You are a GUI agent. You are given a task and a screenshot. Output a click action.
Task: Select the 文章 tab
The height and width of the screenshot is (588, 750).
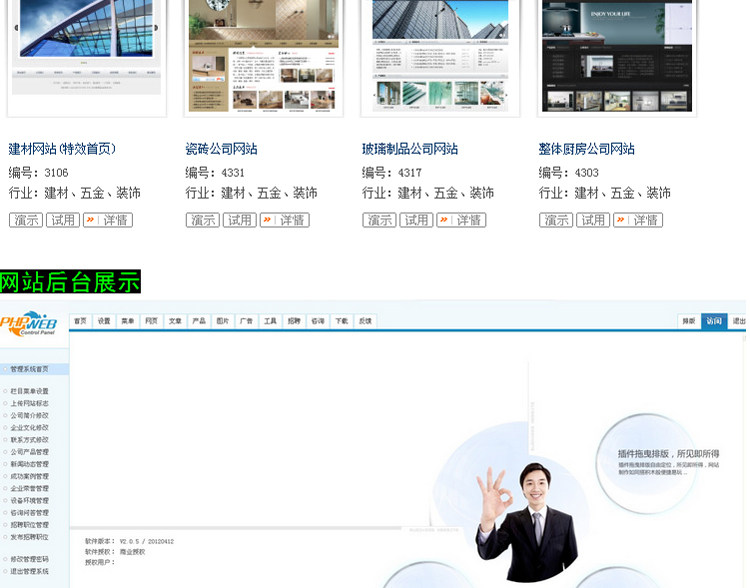pyautogui.click(x=175, y=321)
